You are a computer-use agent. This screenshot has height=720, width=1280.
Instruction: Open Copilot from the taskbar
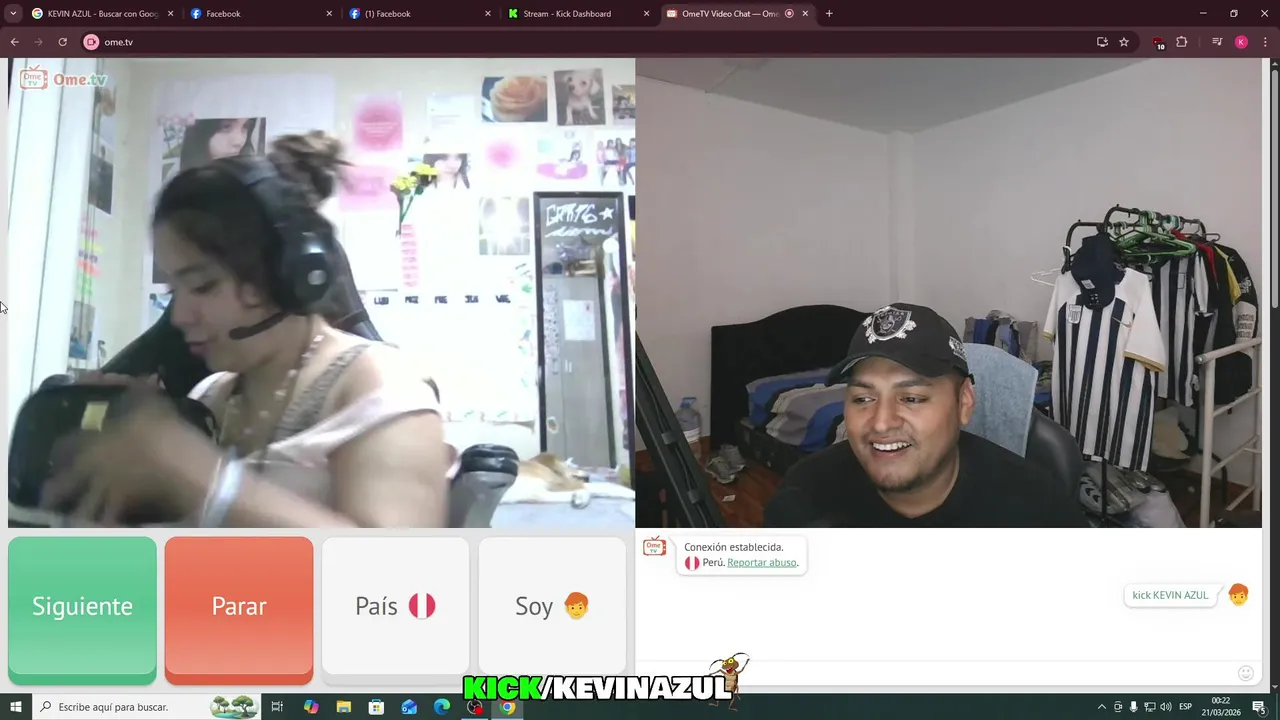coord(311,707)
